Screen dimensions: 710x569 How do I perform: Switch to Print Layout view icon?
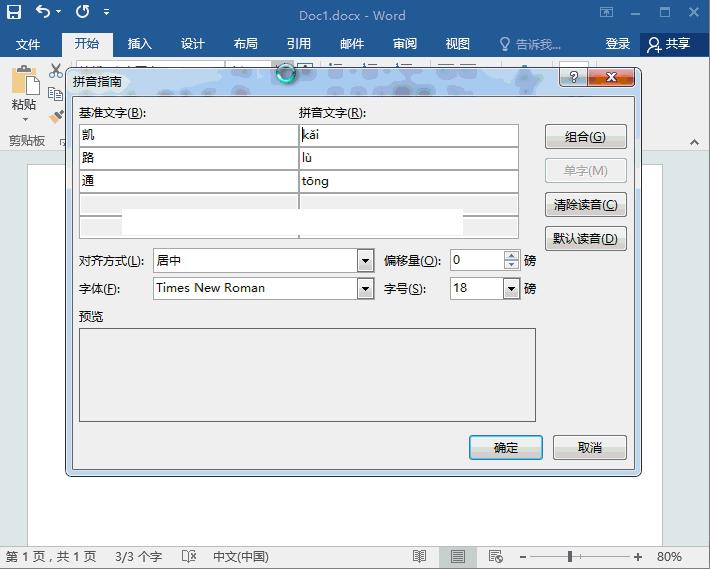coord(457,556)
